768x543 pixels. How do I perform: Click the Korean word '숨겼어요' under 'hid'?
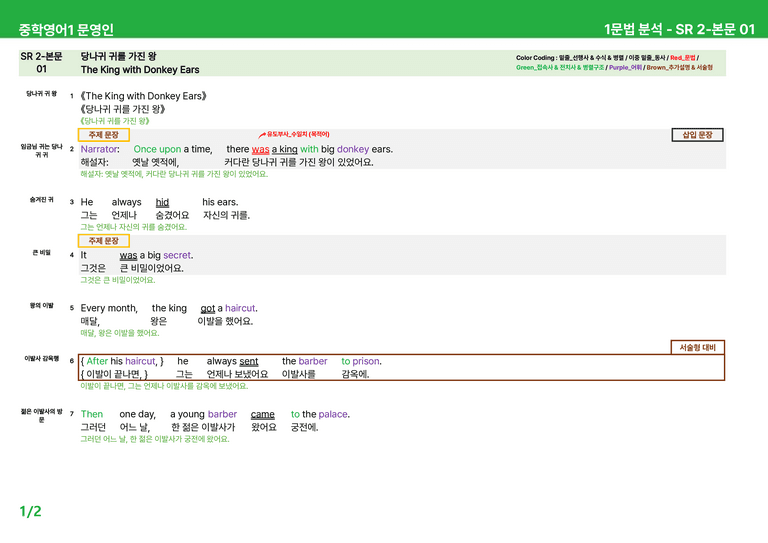click(172, 215)
